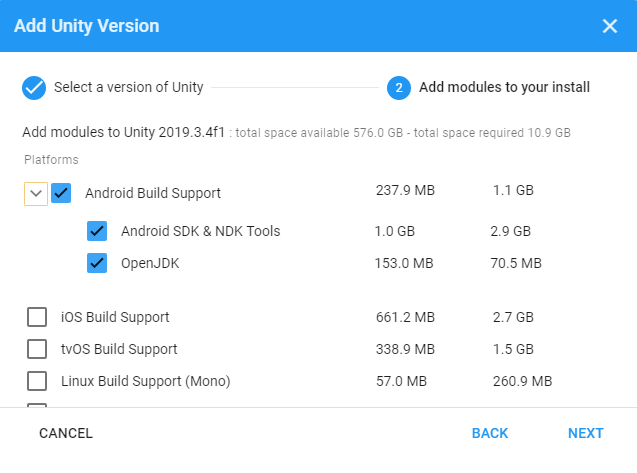Select Add modules to your install step
This screenshot has width=637, height=473.
click(504, 88)
